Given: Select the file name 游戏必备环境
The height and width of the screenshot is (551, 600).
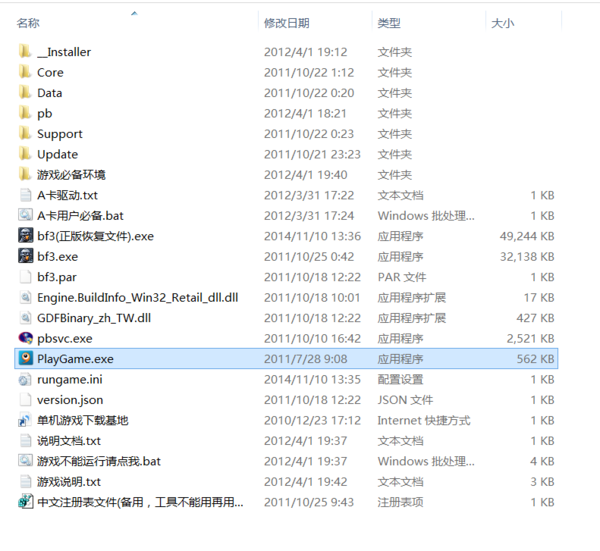Looking at the screenshot, I should pyautogui.click(x=71, y=175).
